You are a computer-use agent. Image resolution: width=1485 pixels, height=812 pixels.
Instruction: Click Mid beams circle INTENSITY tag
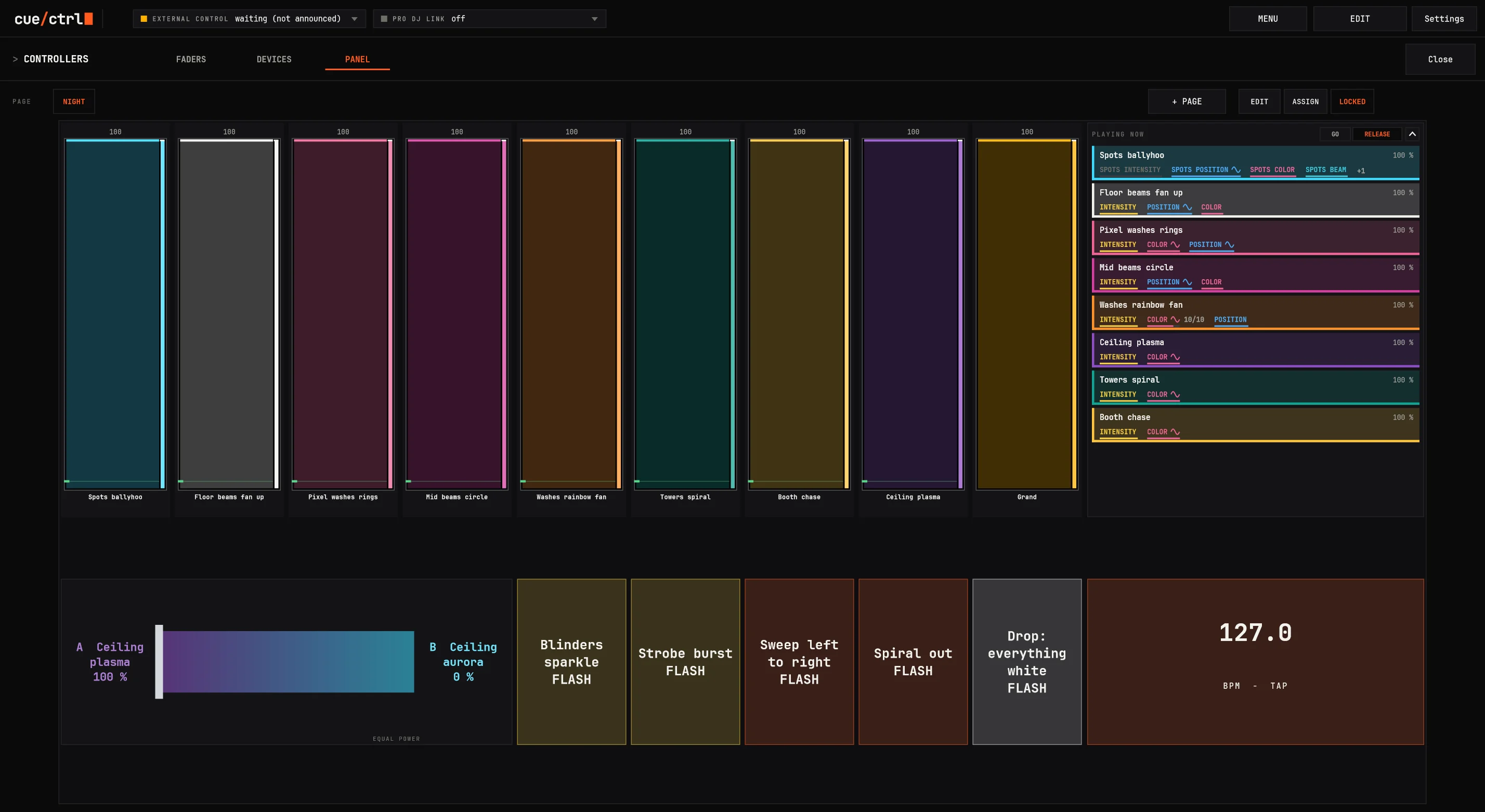click(1117, 282)
